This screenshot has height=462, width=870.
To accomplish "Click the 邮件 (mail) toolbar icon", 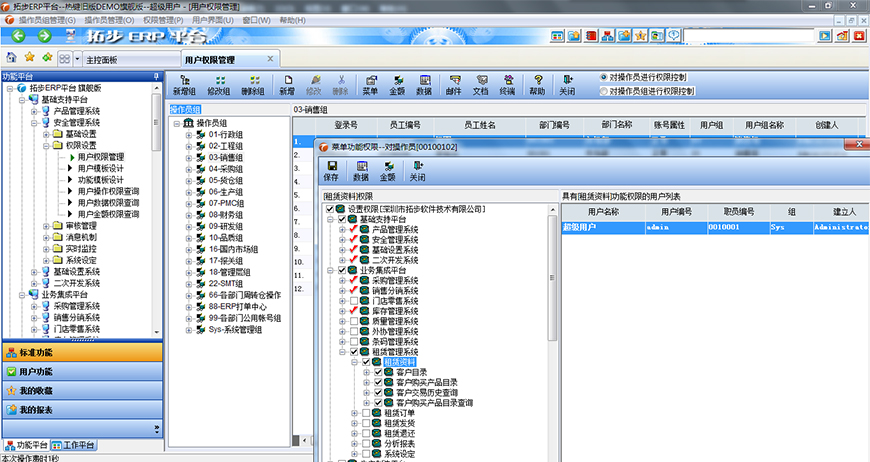I will click(x=453, y=84).
